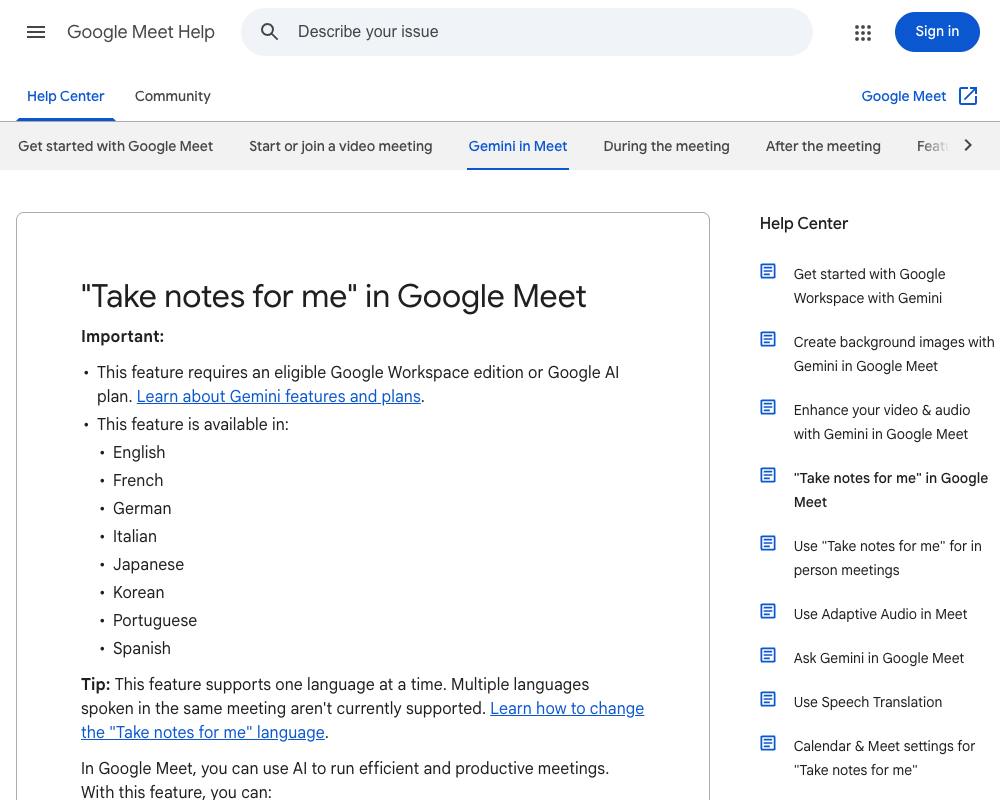Image resolution: width=1000 pixels, height=800 pixels.
Task: Open Ask Gemini in Google Meet article
Action: (x=879, y=658)
